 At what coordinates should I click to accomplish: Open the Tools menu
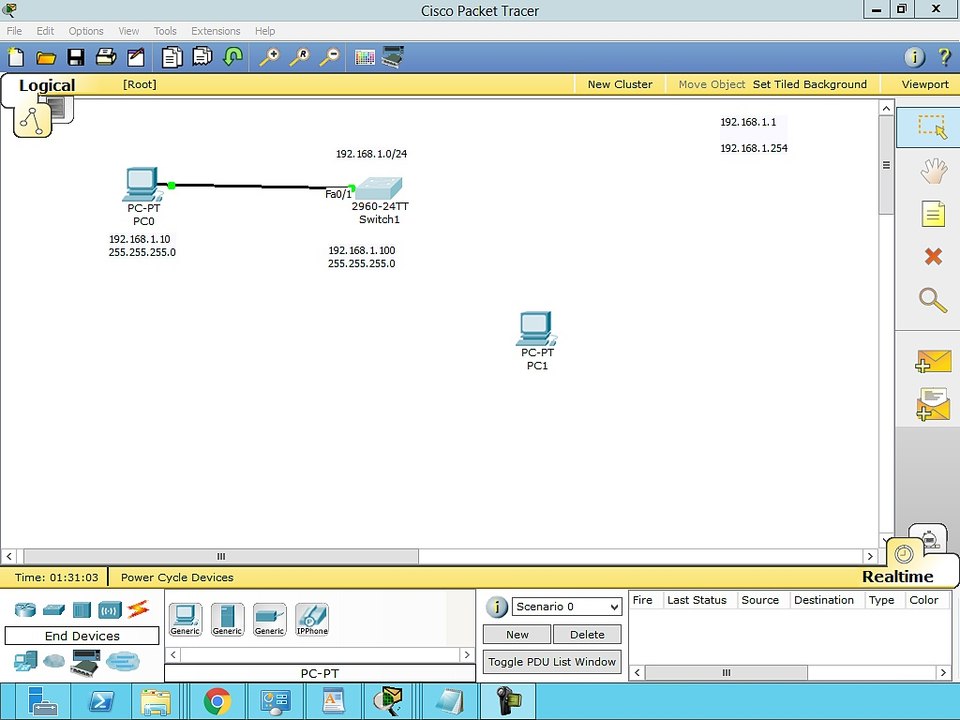pyautogui.click(x=165, y=31)
